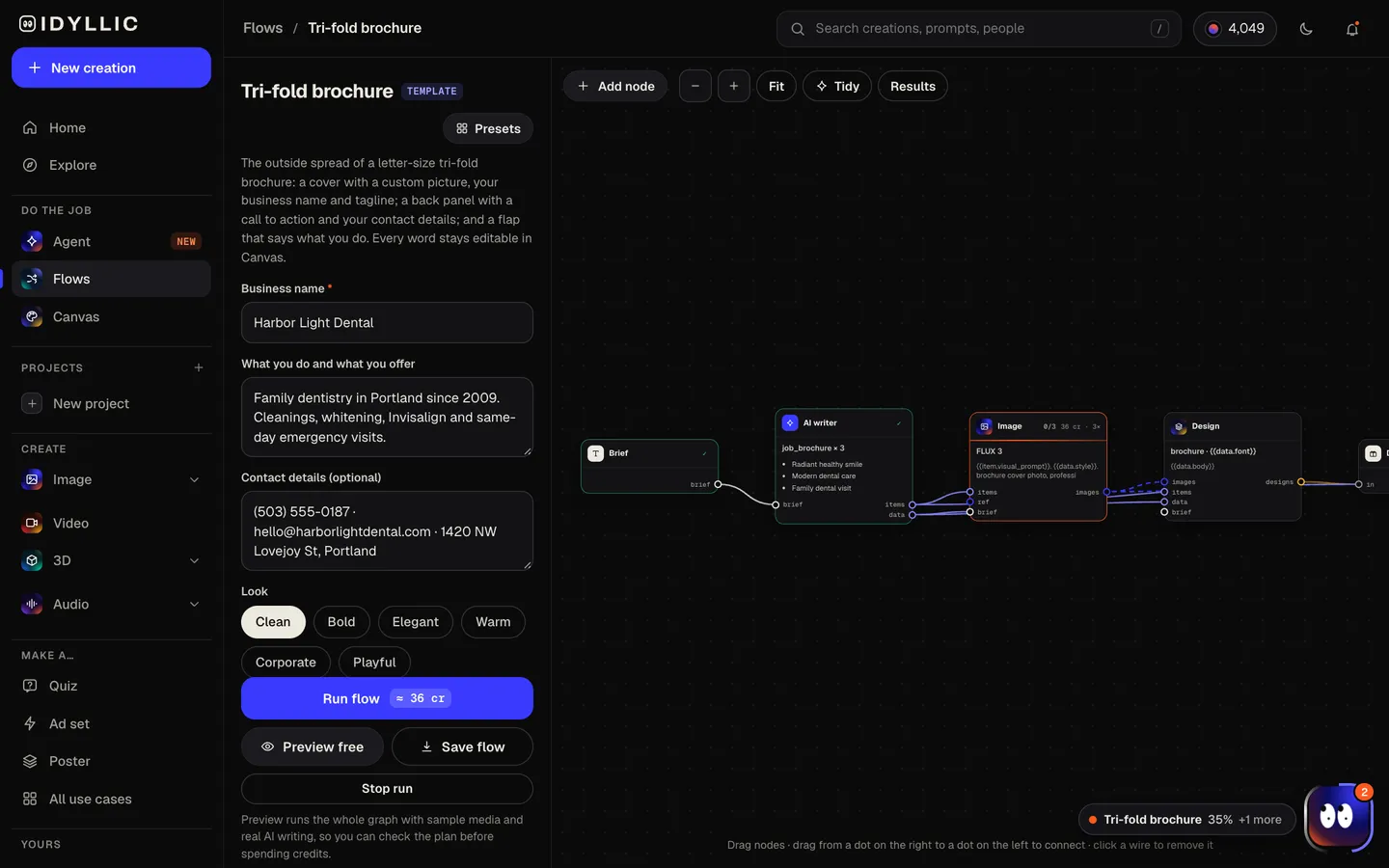The height and width of the screenshot is (868, 1389).
Task: Open the Ad set maker
Action: pos(111,723)
